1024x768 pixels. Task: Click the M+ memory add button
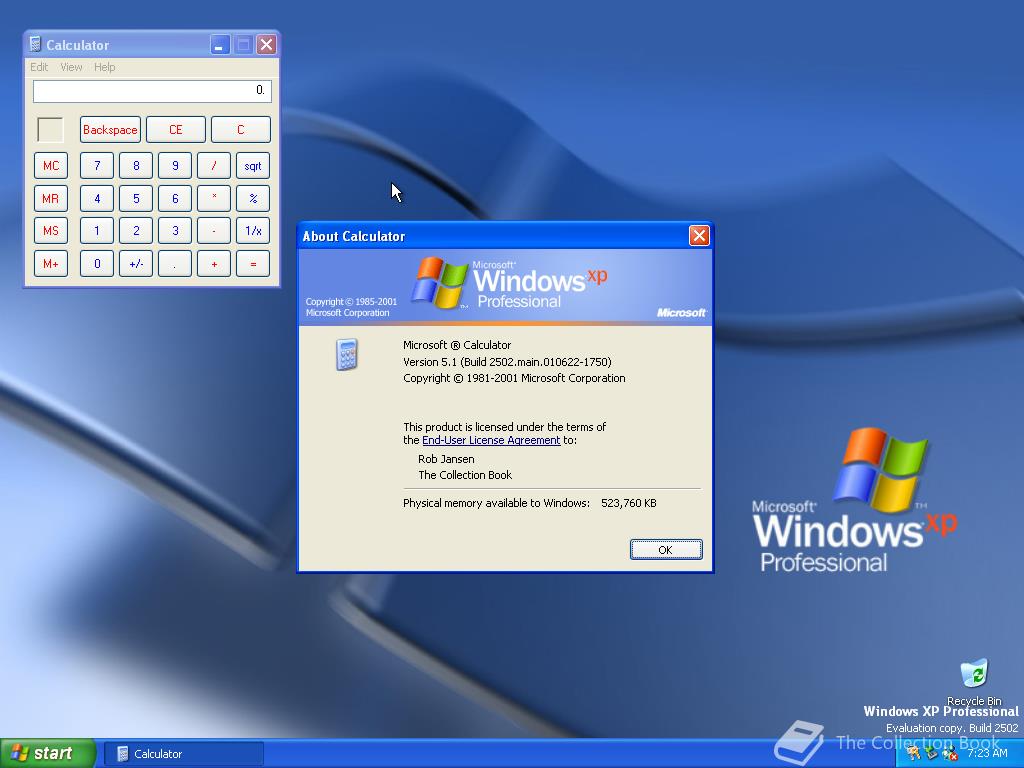point(51,264)
